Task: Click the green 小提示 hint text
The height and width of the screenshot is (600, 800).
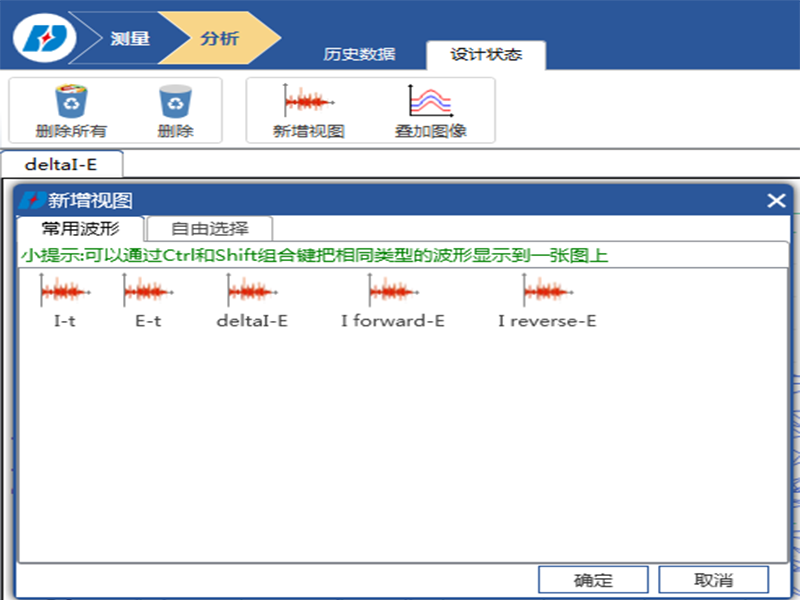Action: click(314, 255)
